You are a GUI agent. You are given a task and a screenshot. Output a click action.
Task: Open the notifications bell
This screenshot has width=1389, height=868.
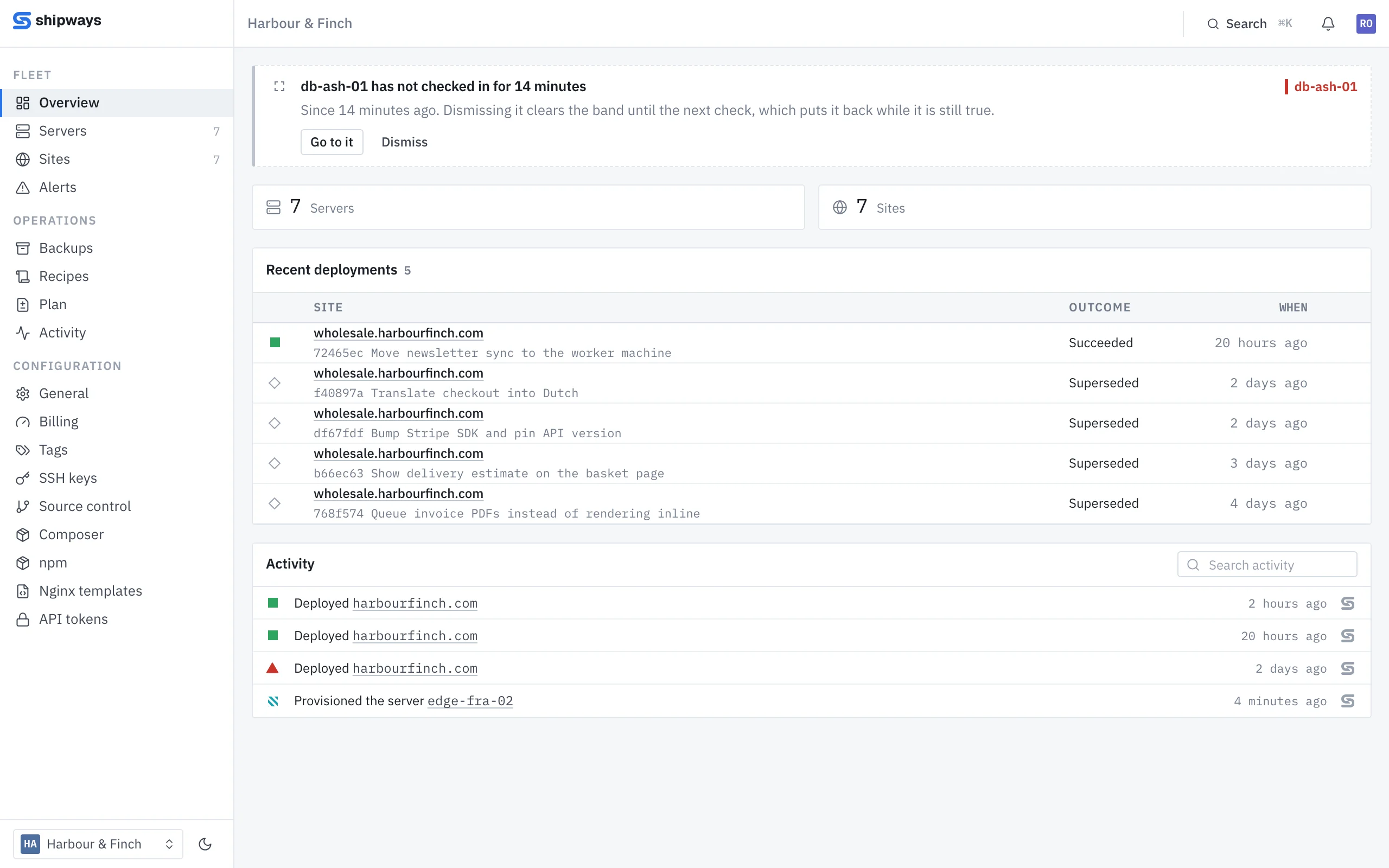pyautogui.click(x=1328, y=23)
